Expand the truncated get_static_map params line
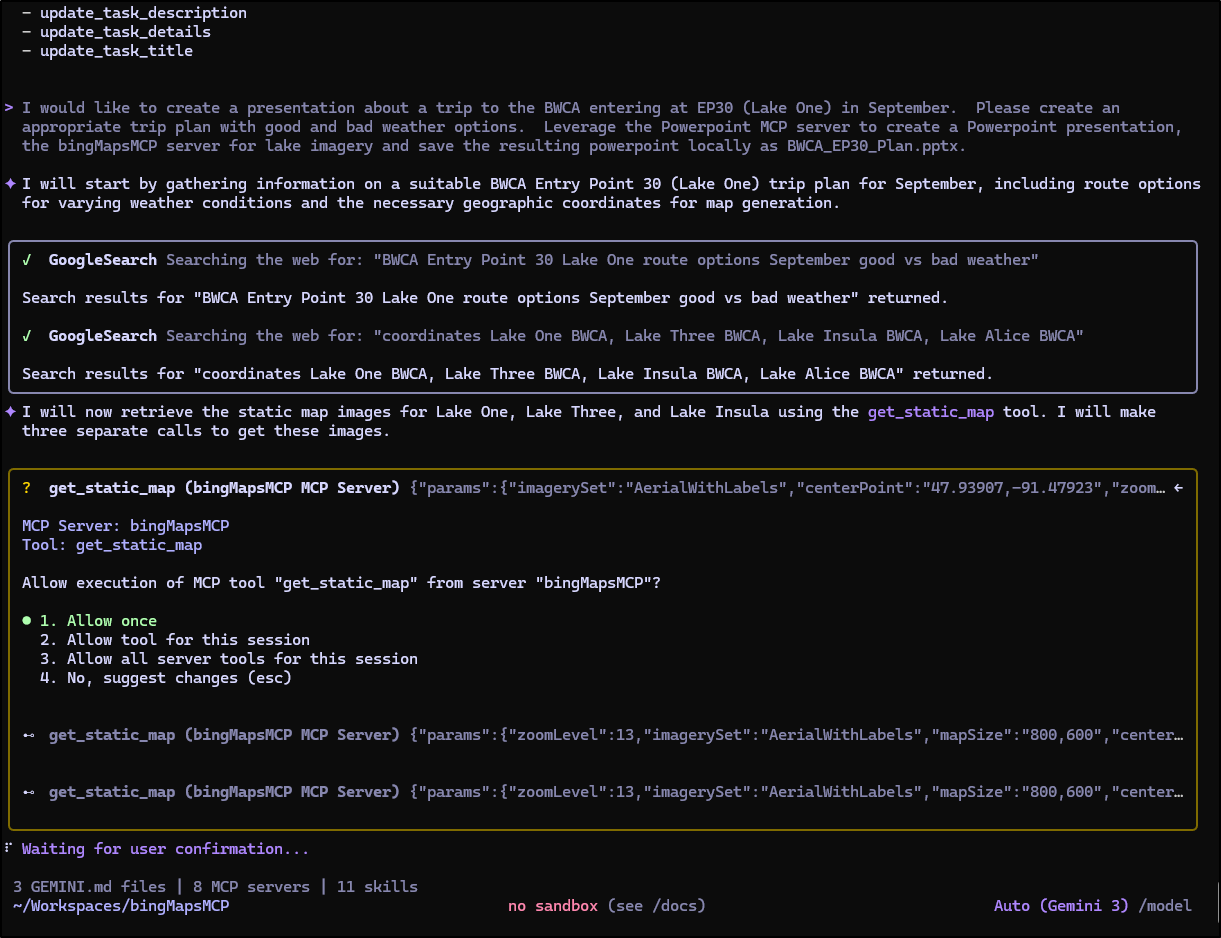Screen dimensions: 1221x938 [790, 488]
